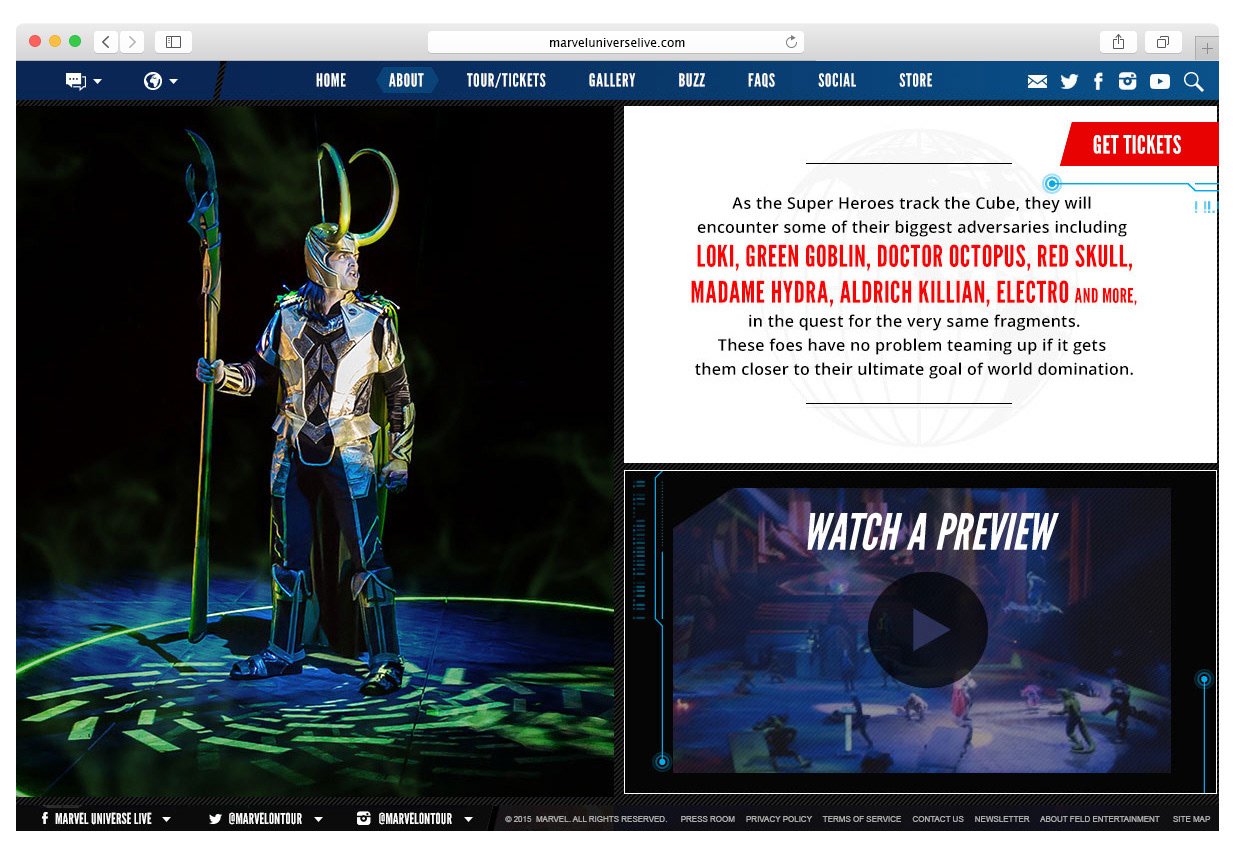Open the Instagram icon in header
Viewport: 1241px width, 853px height.
point(1128,82)
